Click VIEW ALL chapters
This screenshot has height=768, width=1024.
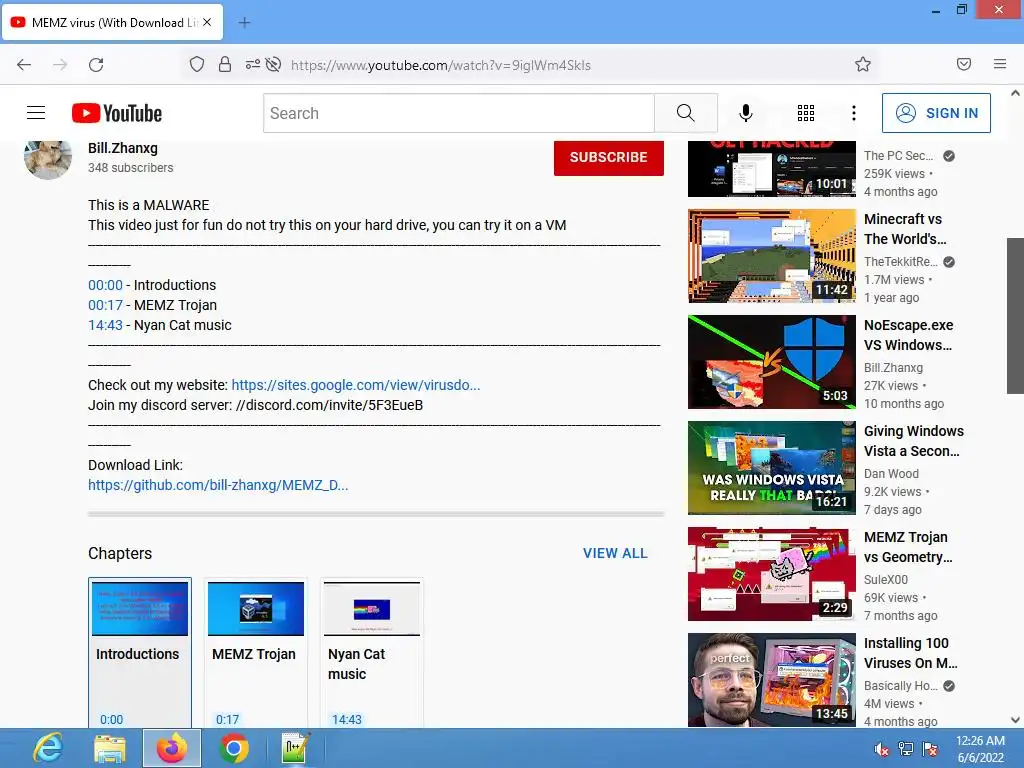coord(615,553)
